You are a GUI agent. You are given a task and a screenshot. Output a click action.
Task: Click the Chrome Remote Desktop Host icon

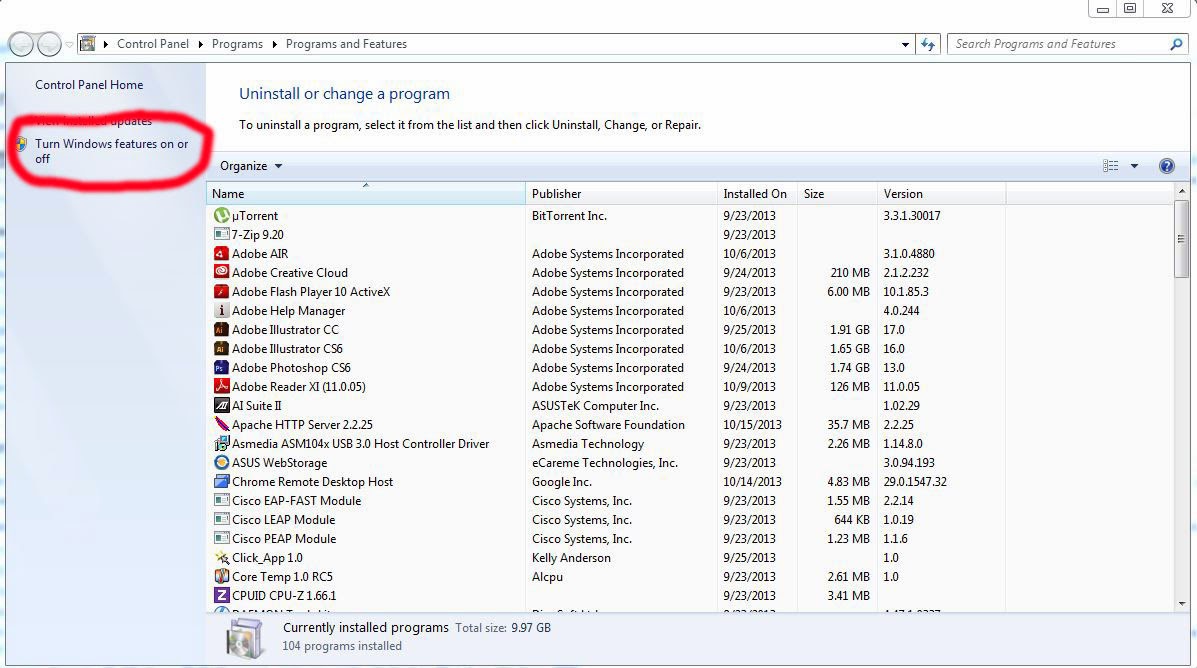click(x=221, y=482)
